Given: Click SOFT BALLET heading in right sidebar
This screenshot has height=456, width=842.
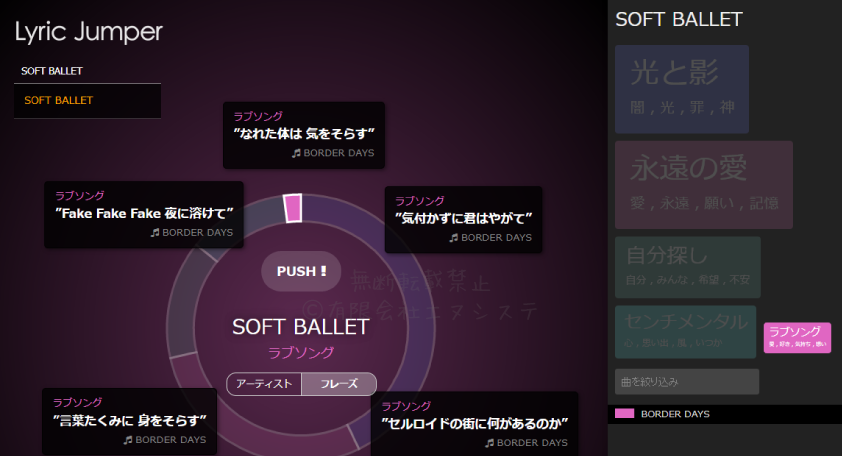Looking at the screenshot, I should pos(679,20).
